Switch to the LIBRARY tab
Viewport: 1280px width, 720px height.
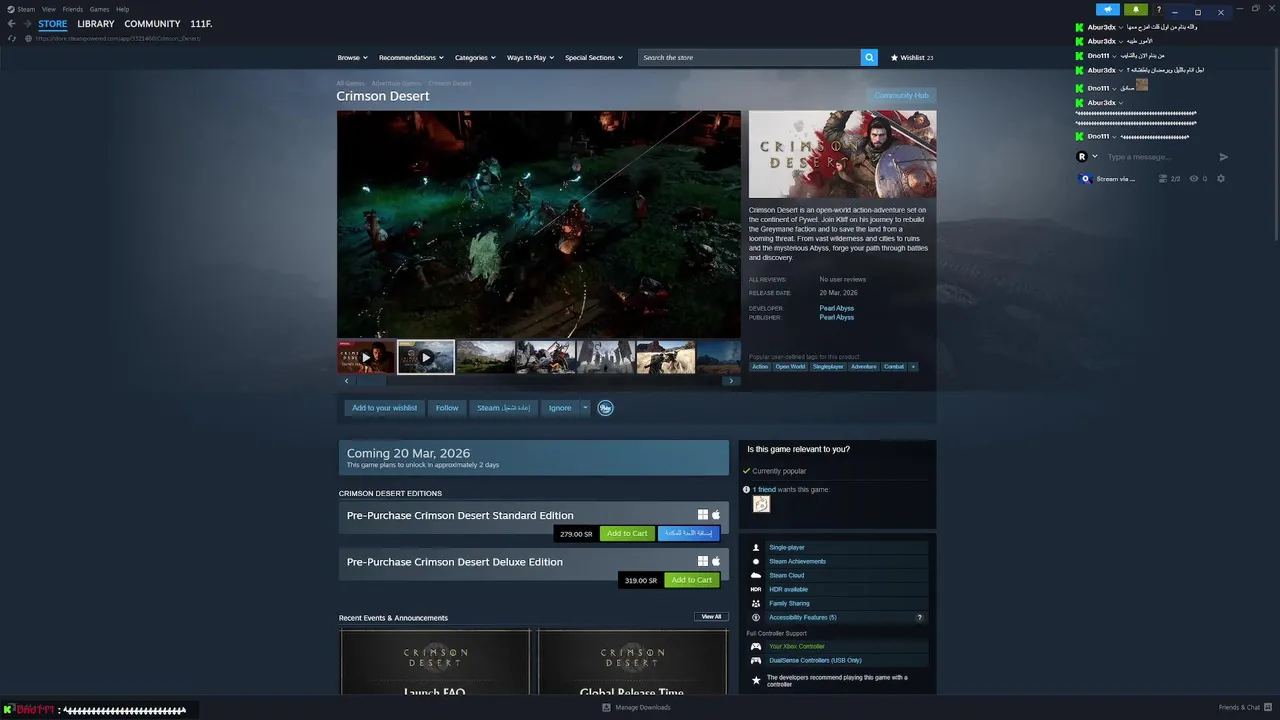pos(96,23)
